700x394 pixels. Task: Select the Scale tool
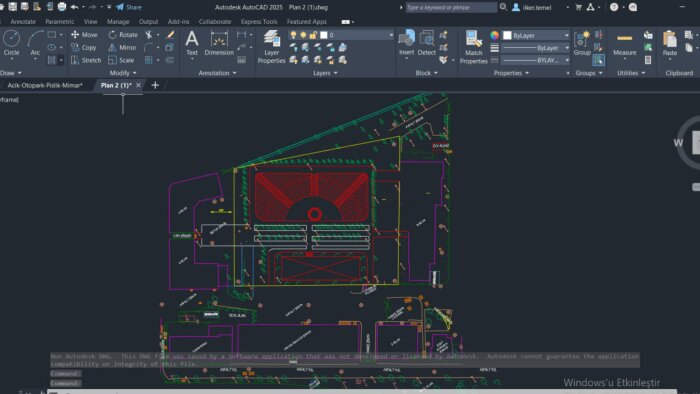[x=121, y=60]
